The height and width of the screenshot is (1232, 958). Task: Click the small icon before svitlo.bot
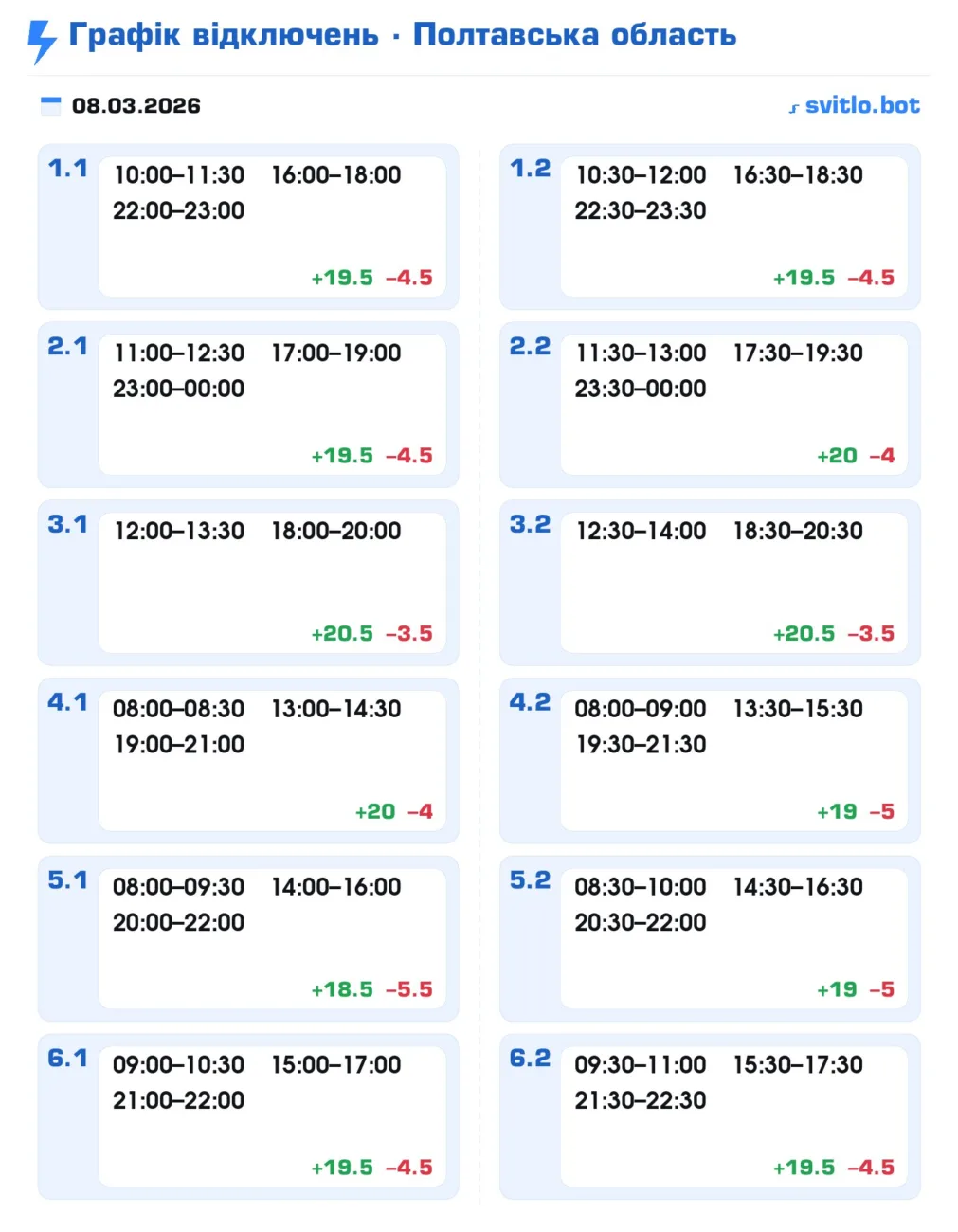794,108
